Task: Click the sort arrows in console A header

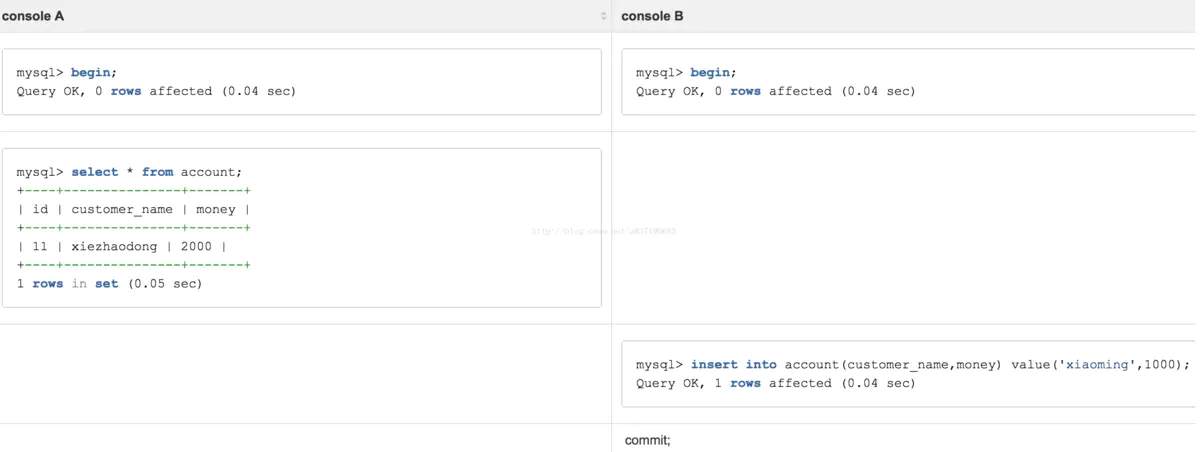Action: click(x=603, y=16)
